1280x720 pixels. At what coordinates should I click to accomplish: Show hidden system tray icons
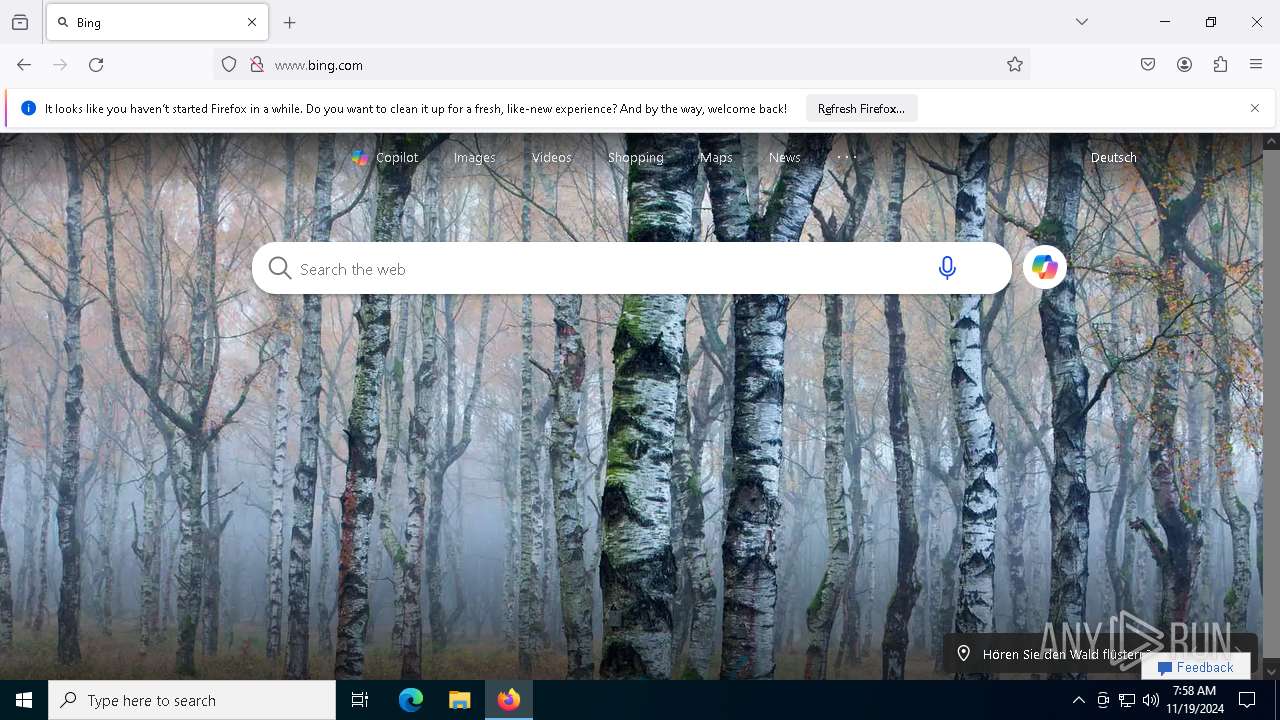tap(1078, 700)
